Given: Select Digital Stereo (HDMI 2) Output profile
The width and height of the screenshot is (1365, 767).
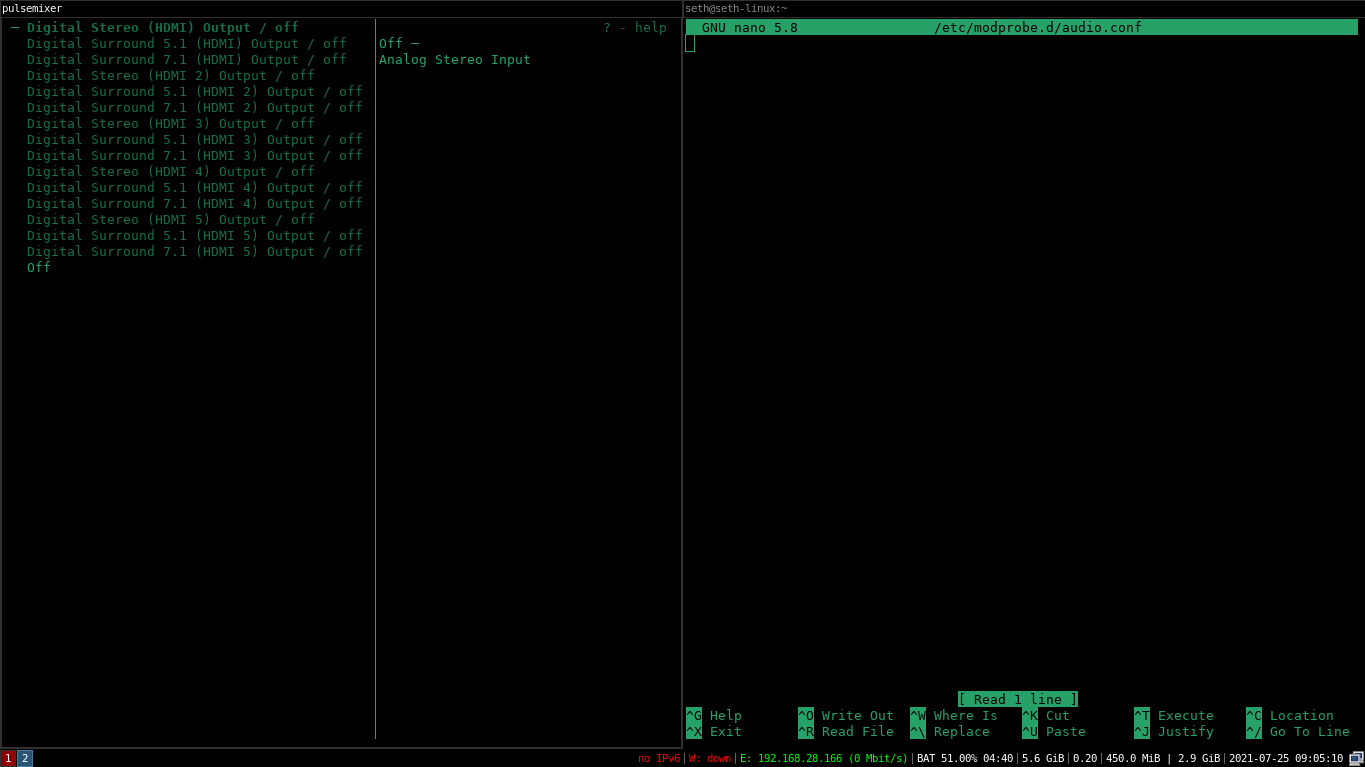Looking at the screenshot, I should tap(171, 76).
